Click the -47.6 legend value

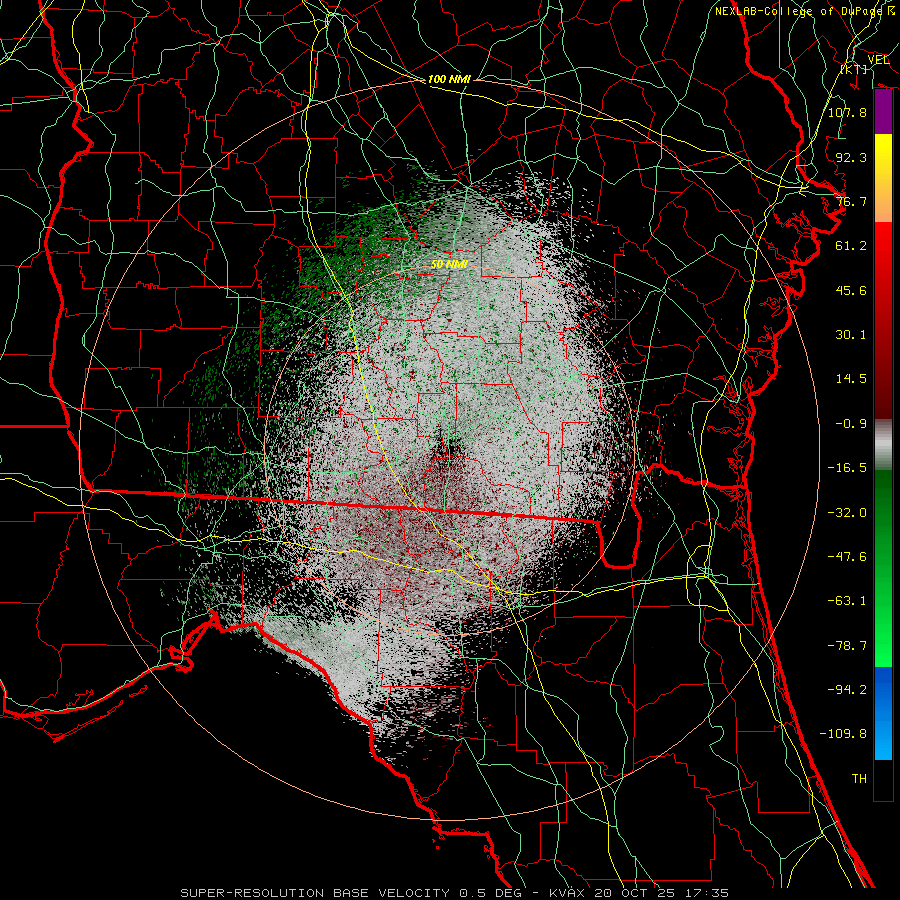pyautogui.click(x=847, y=557)
